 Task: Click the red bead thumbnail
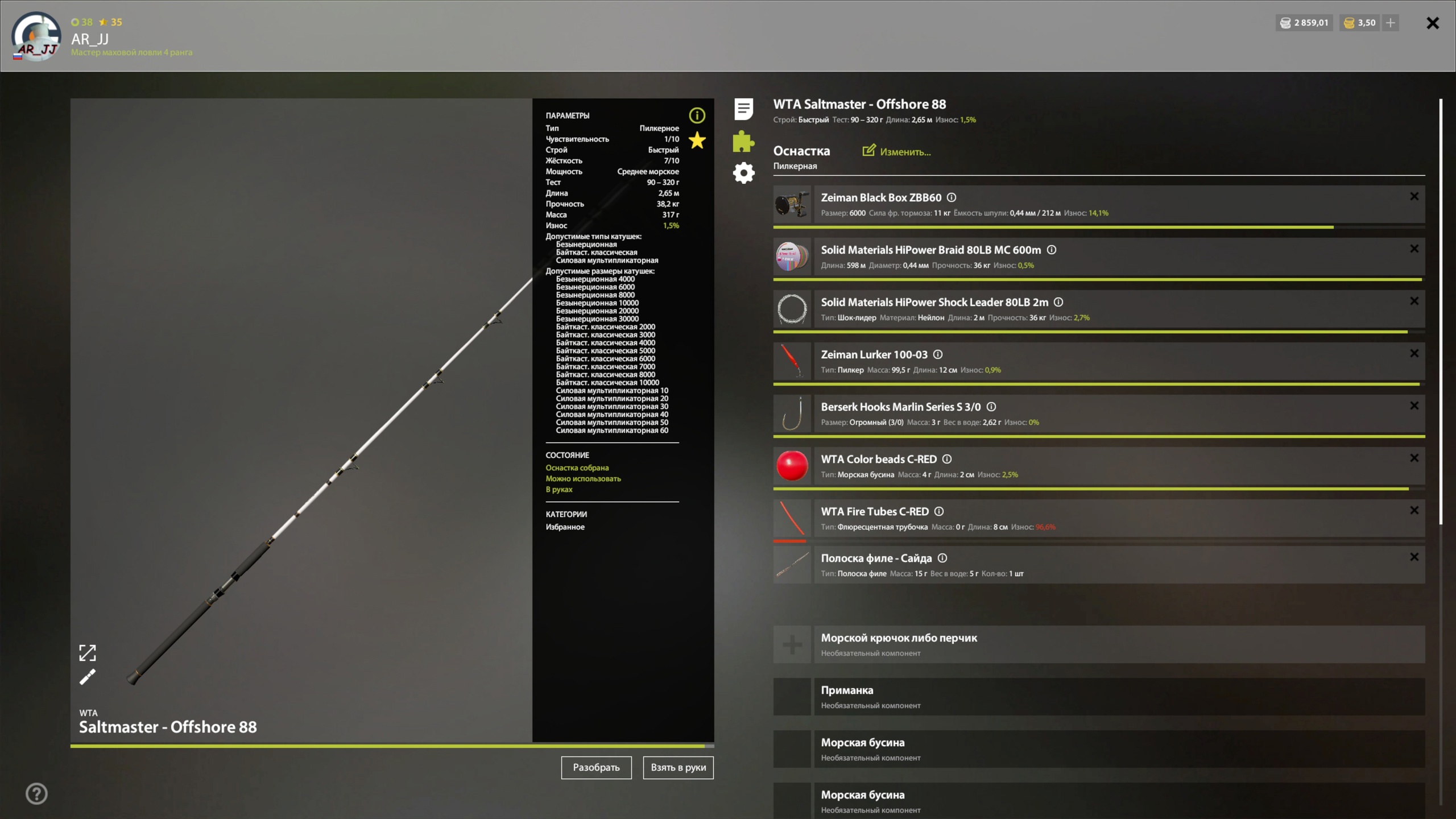[792, 466]
